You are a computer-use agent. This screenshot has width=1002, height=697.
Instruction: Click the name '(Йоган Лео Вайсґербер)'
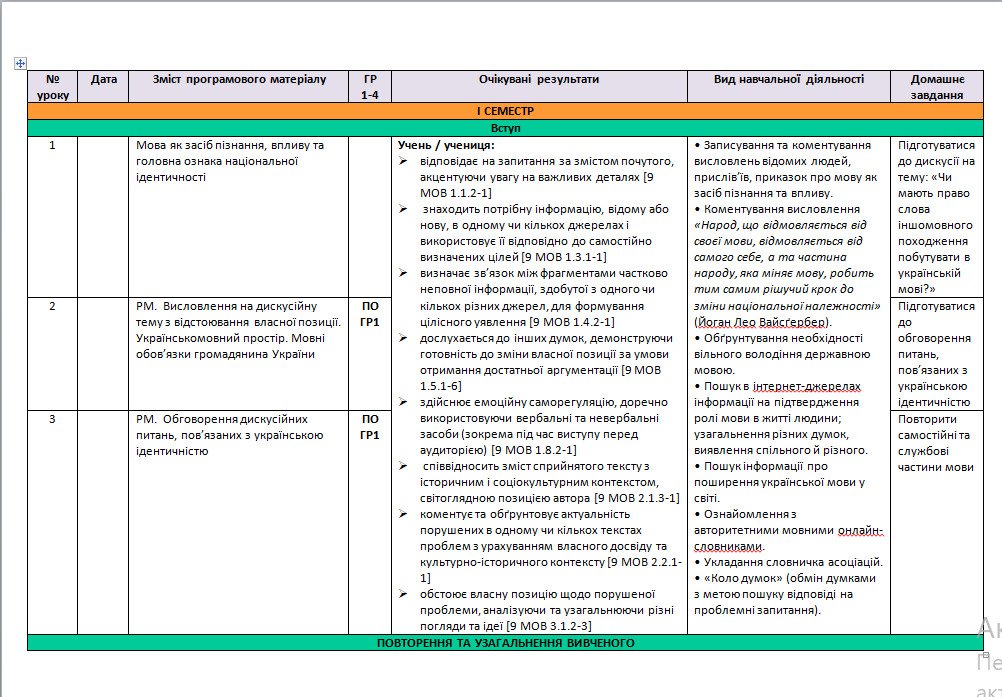pyautogui.click(x=763, y=322)
